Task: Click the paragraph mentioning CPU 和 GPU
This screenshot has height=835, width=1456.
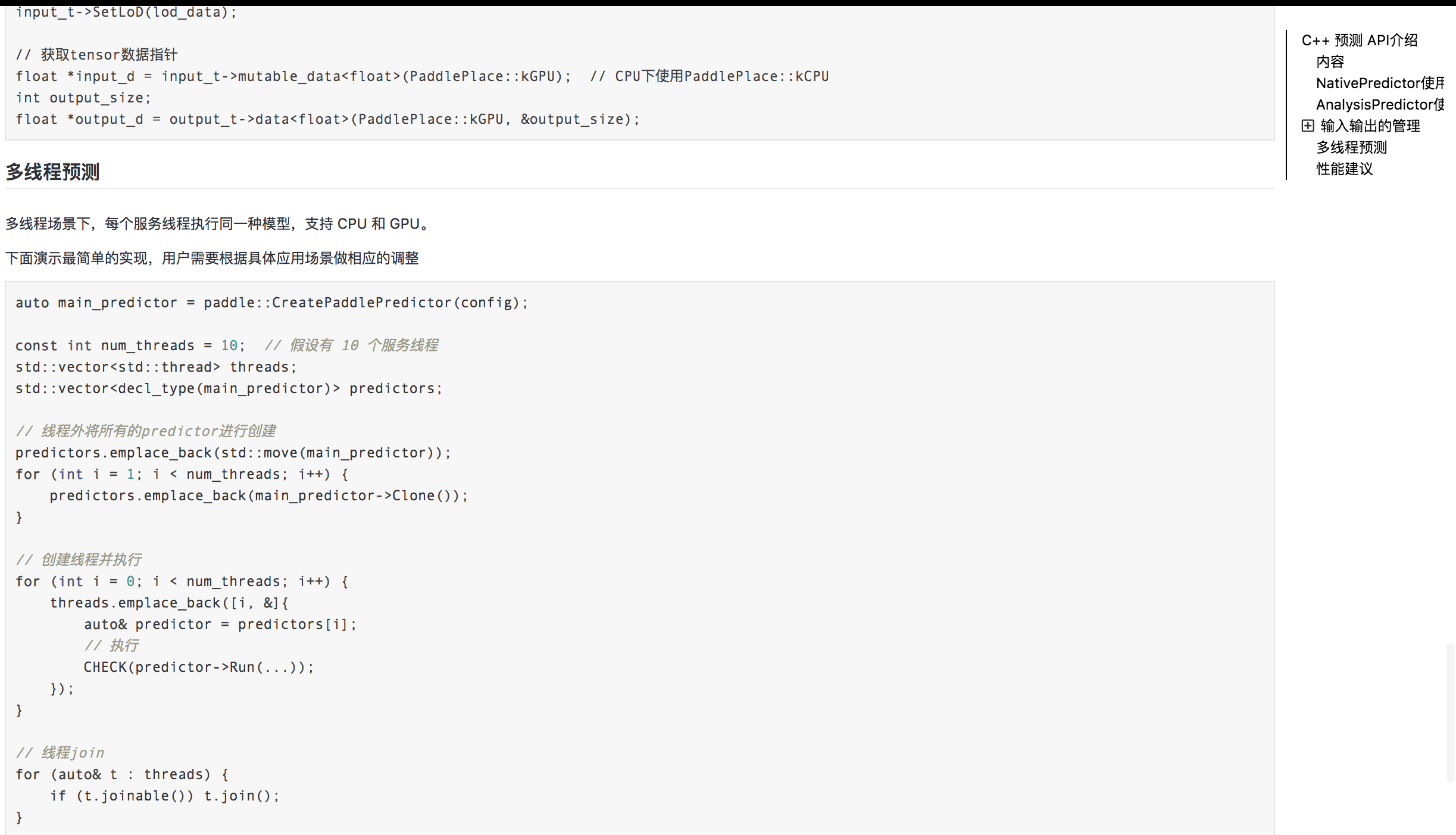Action: point(217,224)
